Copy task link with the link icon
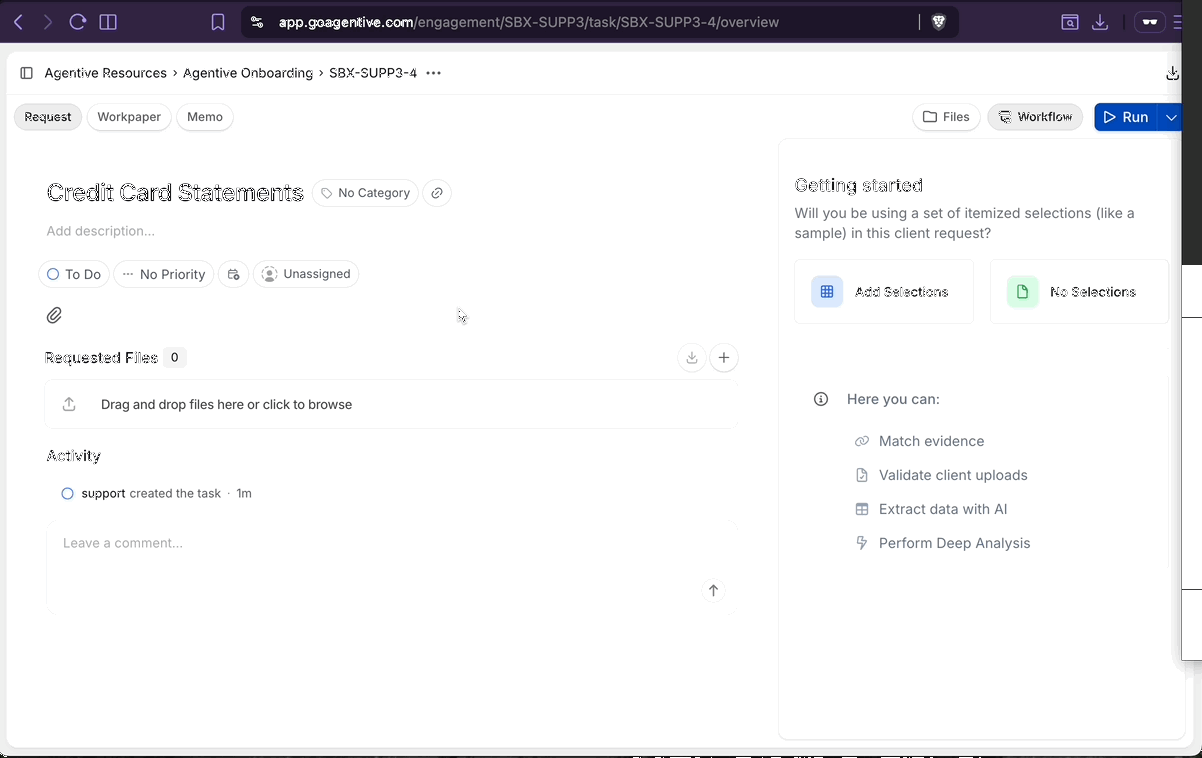 tap(437, 193)
